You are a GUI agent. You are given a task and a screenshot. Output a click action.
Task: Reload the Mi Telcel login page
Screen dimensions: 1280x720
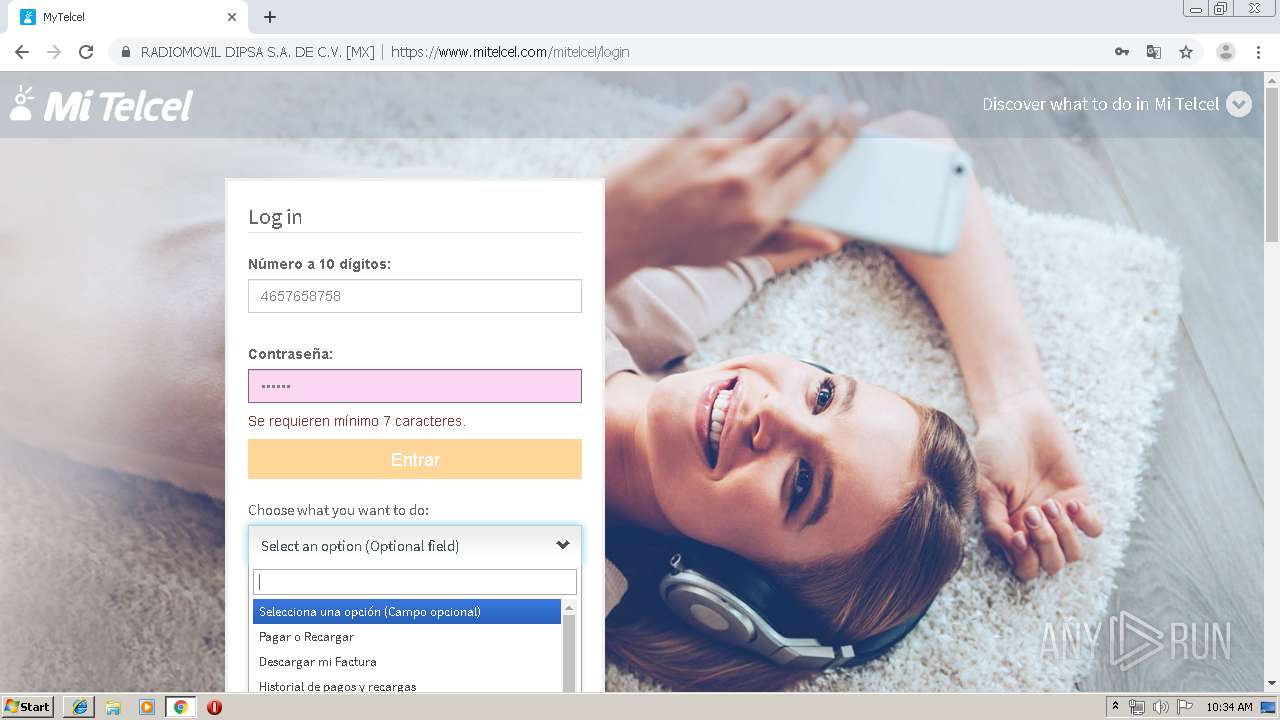(86, 52)
